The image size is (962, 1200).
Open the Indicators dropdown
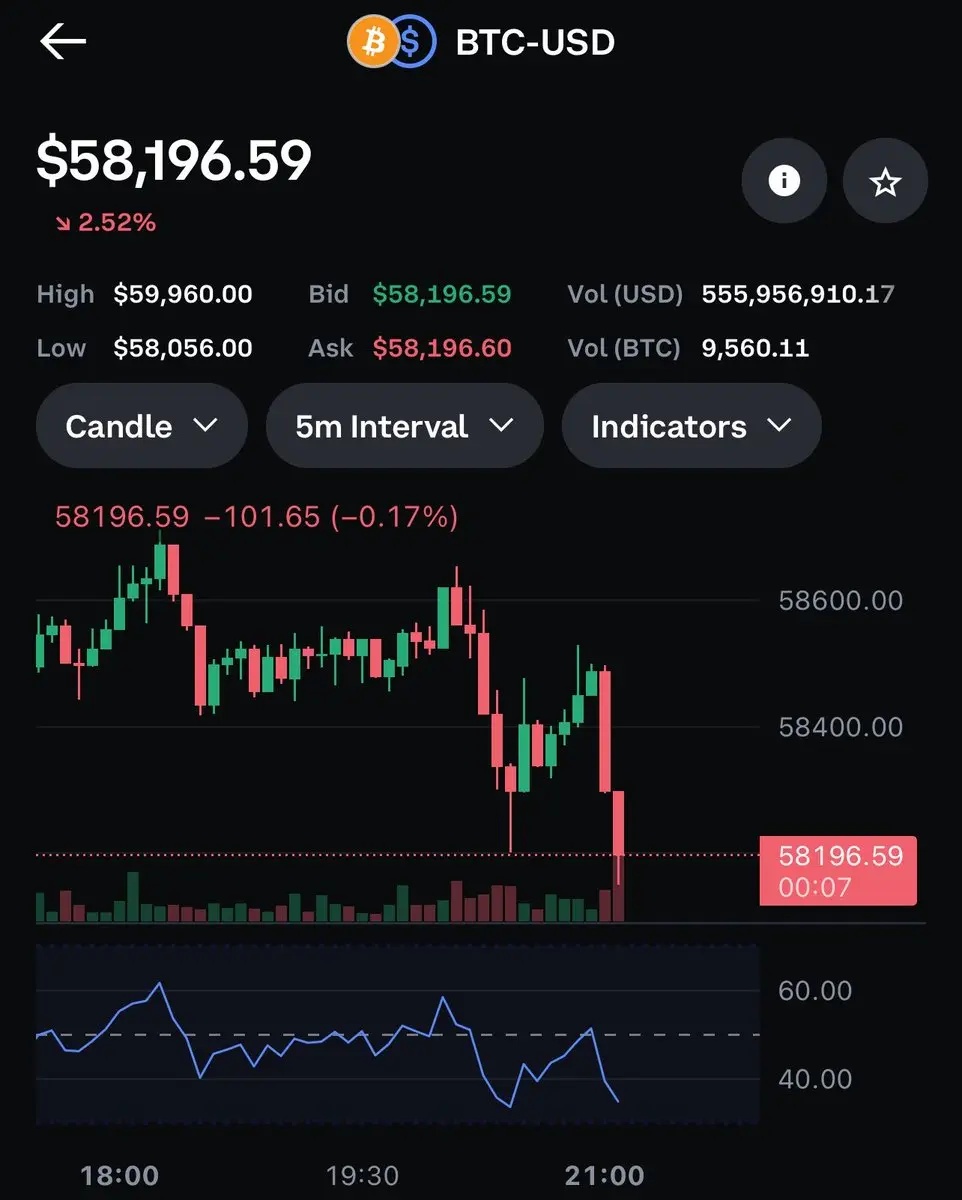691,426
